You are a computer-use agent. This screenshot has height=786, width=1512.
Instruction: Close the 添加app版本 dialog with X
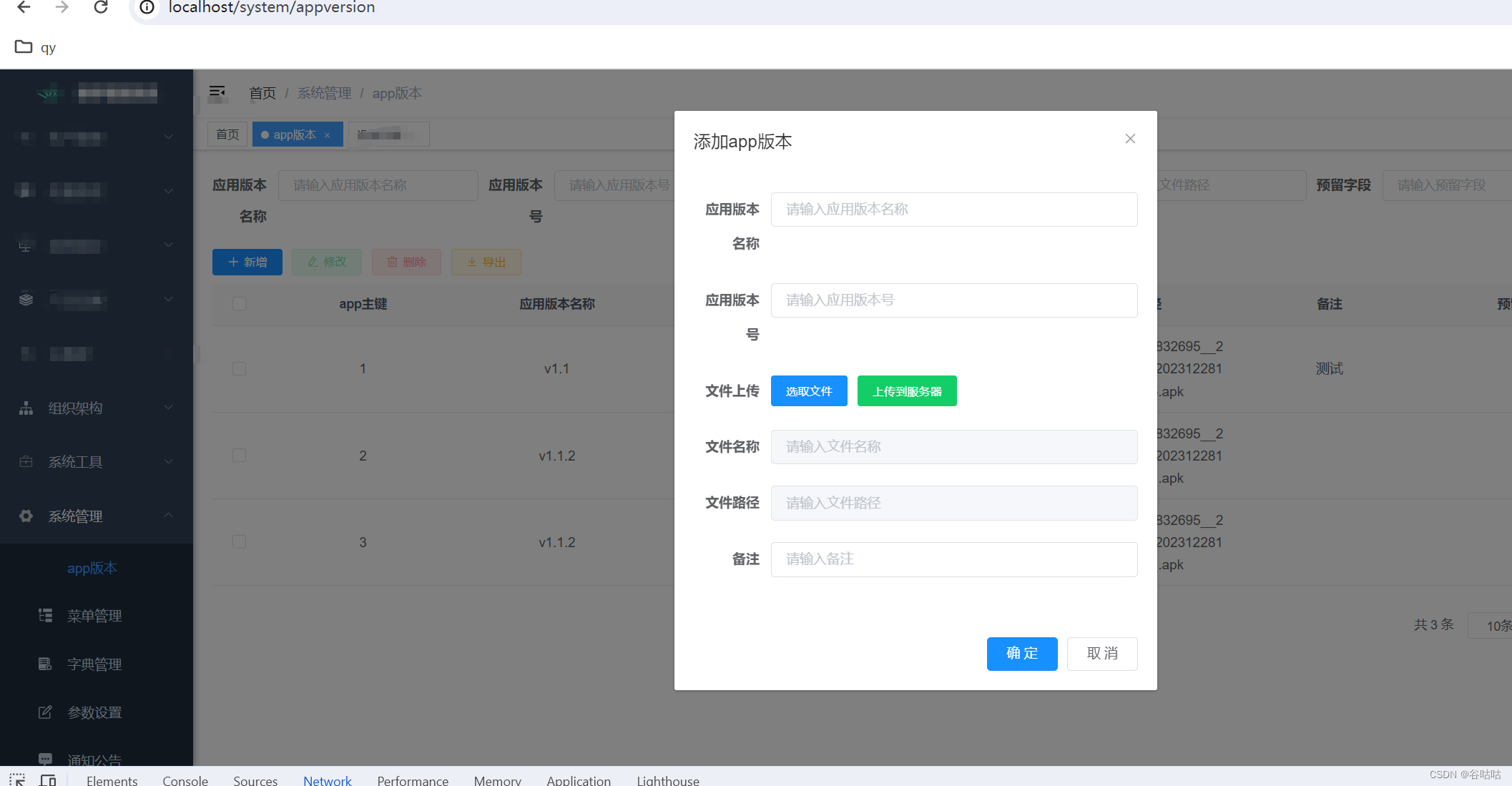click(x=1130, y=139)
